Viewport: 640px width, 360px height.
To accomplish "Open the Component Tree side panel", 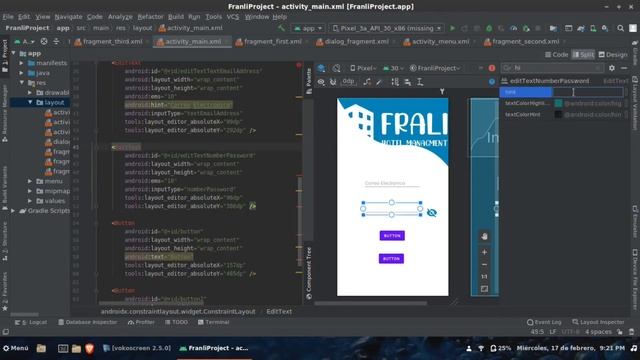I will [309, 273].
